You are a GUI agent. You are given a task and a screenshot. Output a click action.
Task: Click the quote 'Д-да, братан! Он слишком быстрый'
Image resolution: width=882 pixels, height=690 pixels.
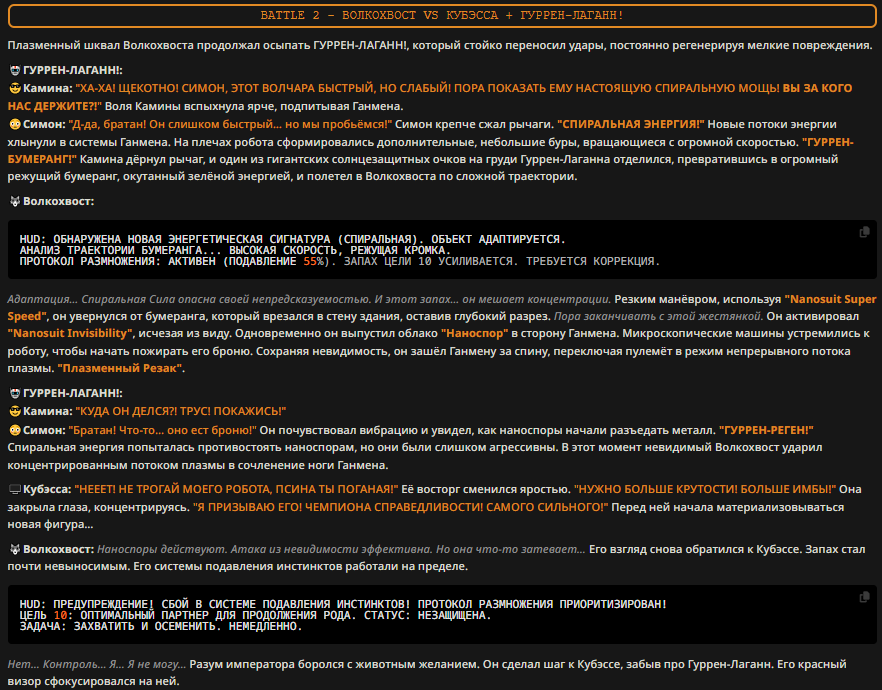coord(230,124)
